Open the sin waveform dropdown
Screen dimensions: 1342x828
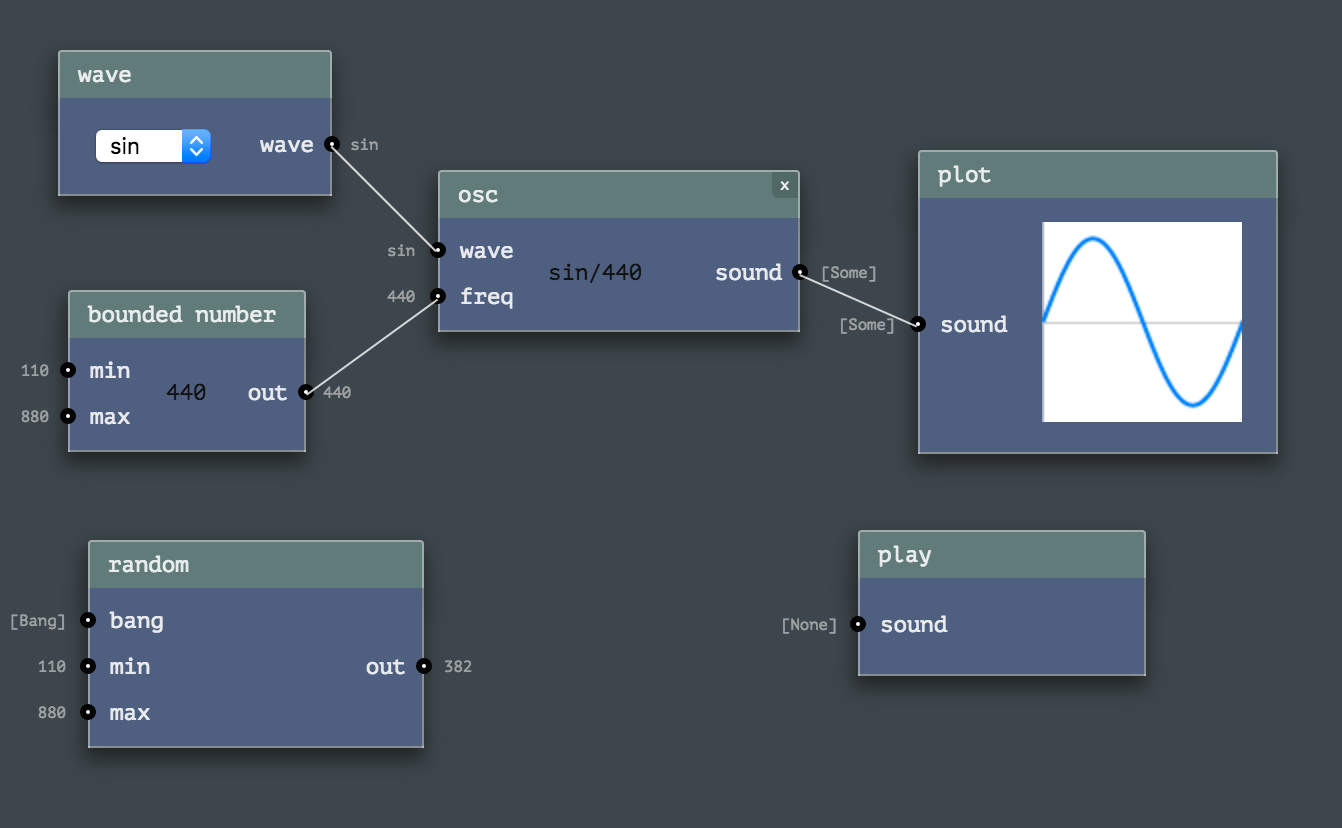(x=153, y=146)
